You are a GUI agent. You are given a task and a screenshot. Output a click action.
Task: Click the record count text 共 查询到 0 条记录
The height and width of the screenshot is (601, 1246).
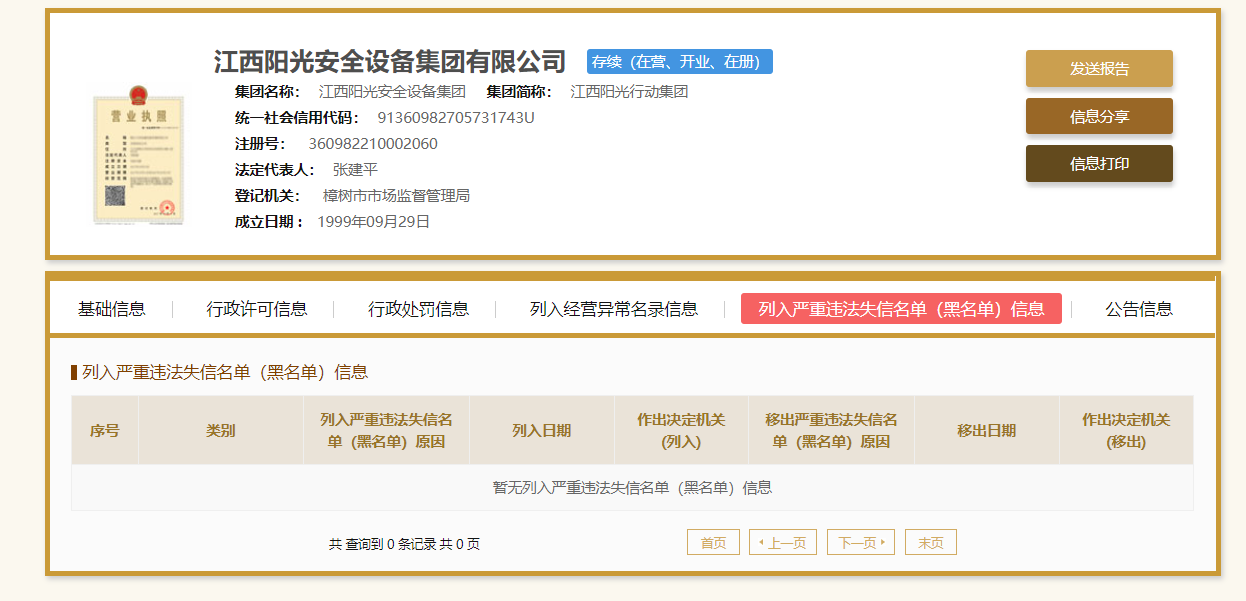(382, 544)
